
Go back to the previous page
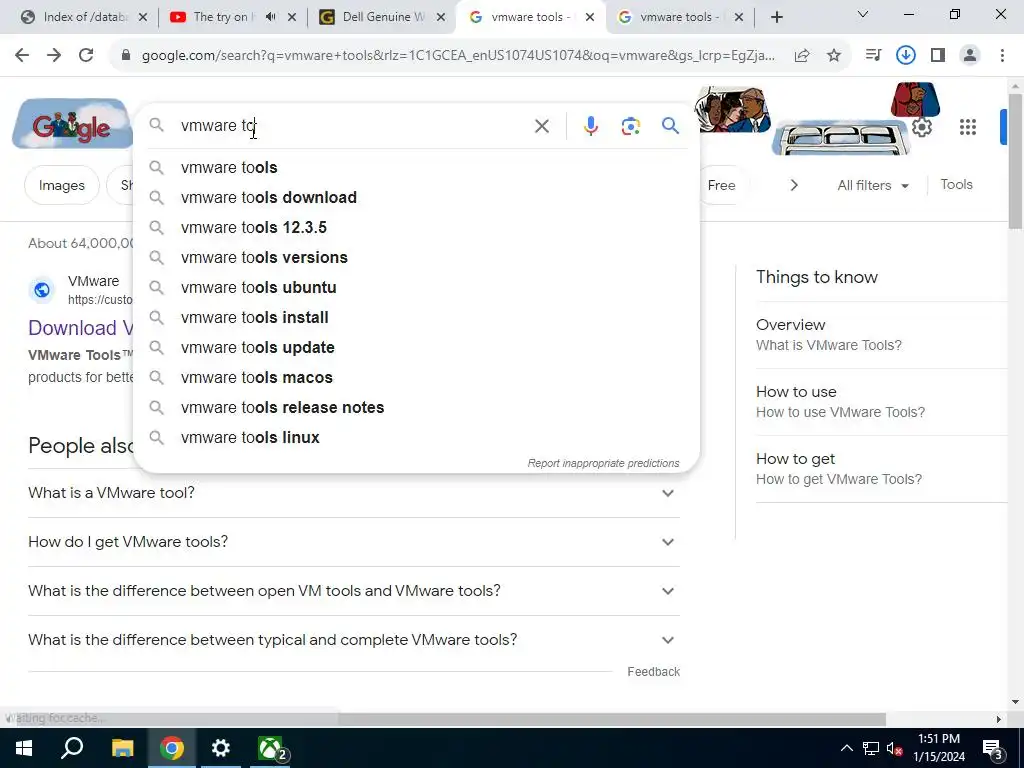point(22,56)
